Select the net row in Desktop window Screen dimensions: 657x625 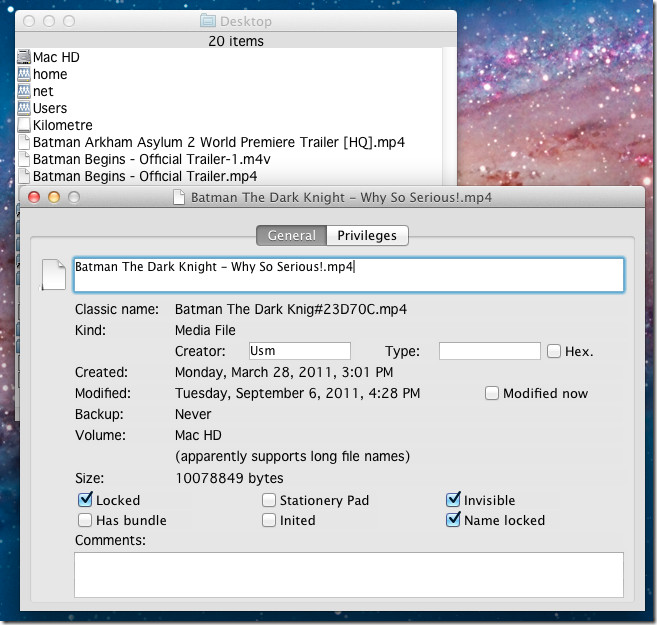(x=230, y=91)
